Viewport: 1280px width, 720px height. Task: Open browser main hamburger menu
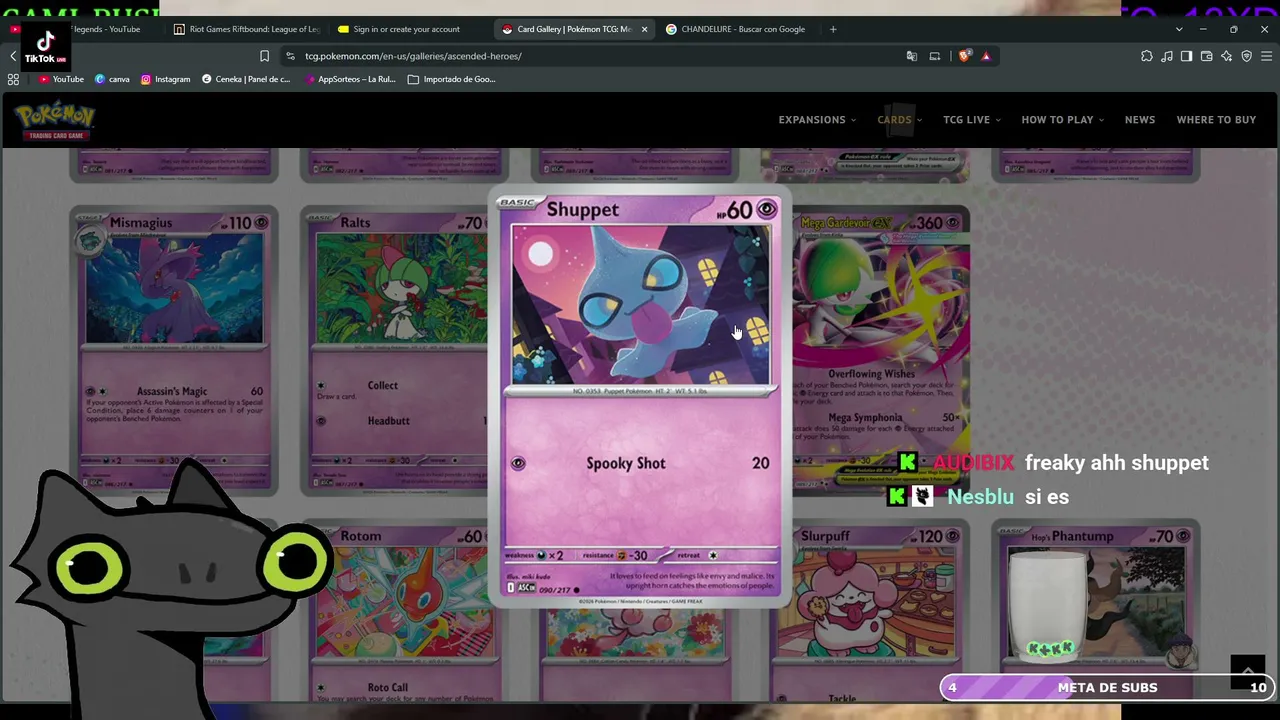(x=1267, y=56)
